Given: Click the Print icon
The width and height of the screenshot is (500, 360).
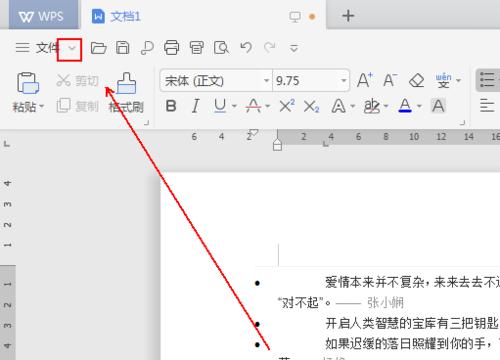Looking at the screenshot, I should (171, 48).
